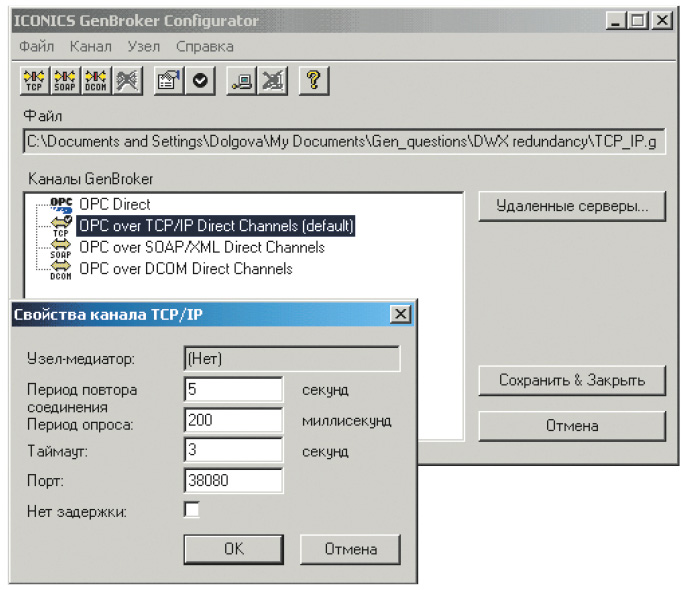Viewport: 684px width, 590px height.
Task: Click Отмена in the TCP/IP properties dialog
Action: click(350, 549)
